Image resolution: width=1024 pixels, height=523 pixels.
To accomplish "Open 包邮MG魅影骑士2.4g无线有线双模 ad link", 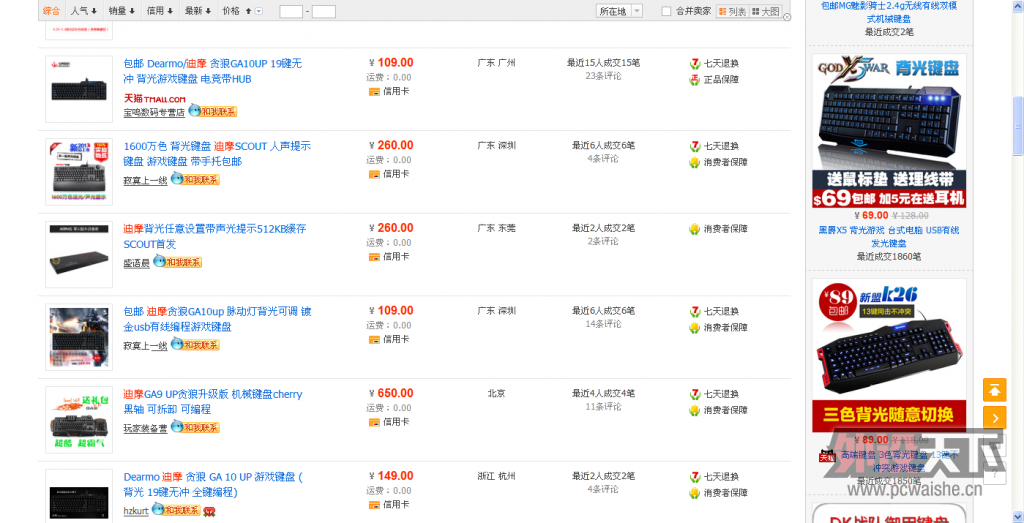I will click(x=889, y=12).
